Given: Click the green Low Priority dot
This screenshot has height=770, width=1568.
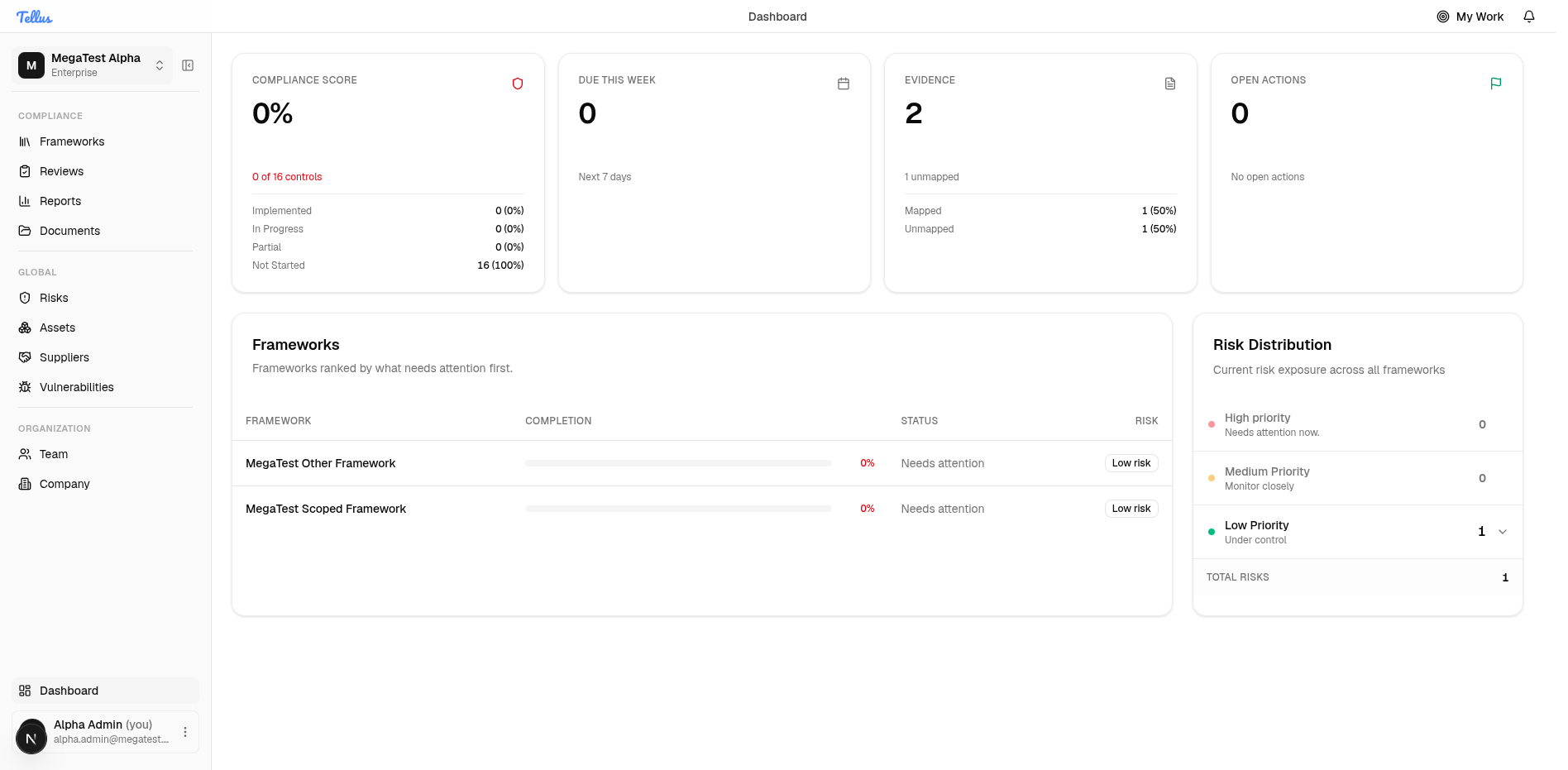Looking at the screenshot, I should tap(1212, 532).
